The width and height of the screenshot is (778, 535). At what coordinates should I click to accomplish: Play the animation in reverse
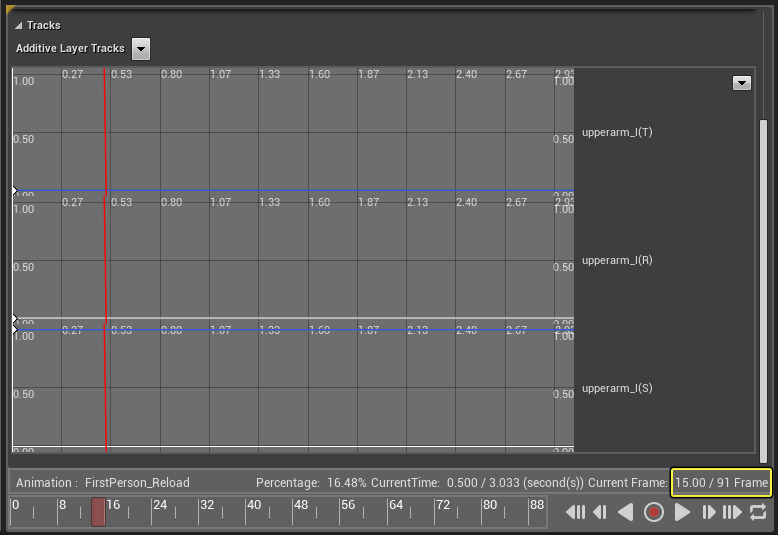pos(626,512)
